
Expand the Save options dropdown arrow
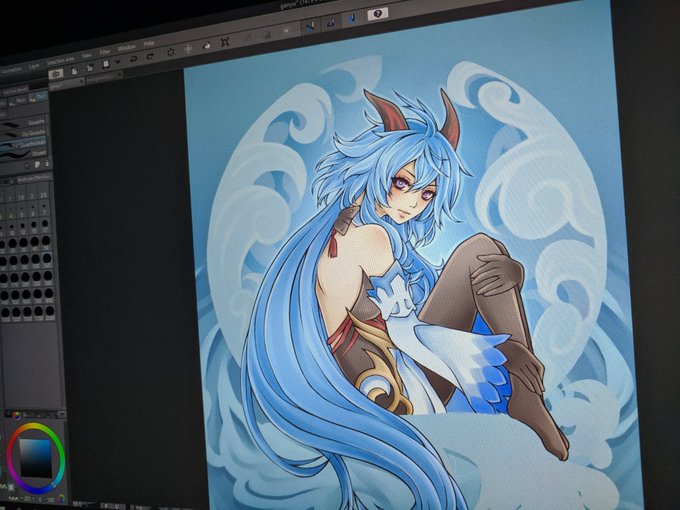(117, 62)
